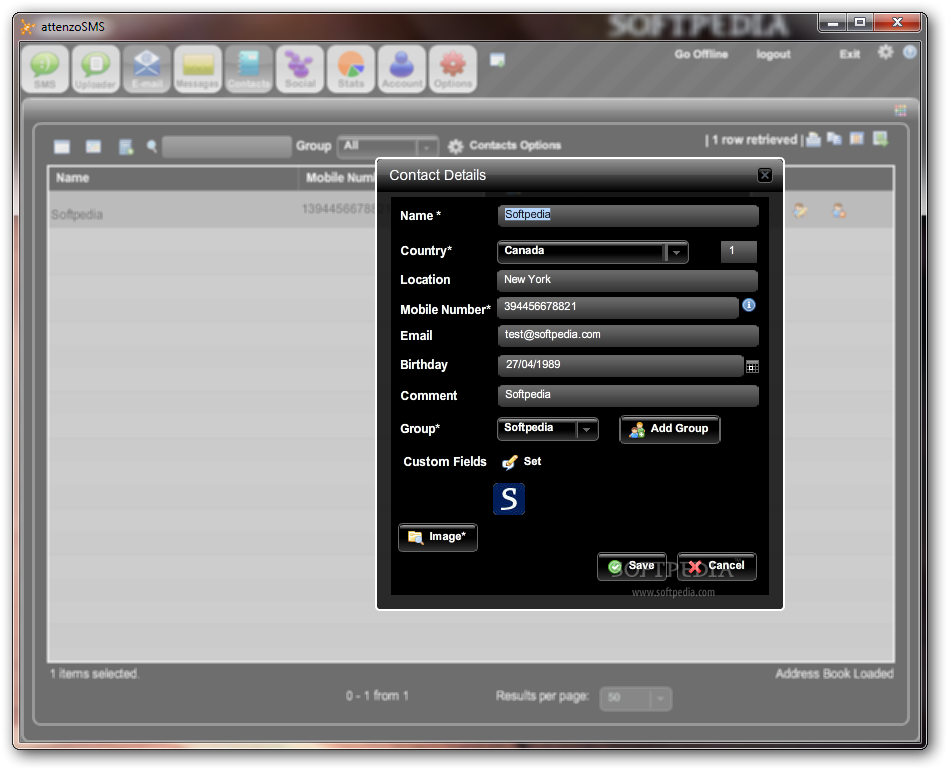Click Set for Custom Fields
This screenshot has height=770, width=948.
[x=522, y=462]
